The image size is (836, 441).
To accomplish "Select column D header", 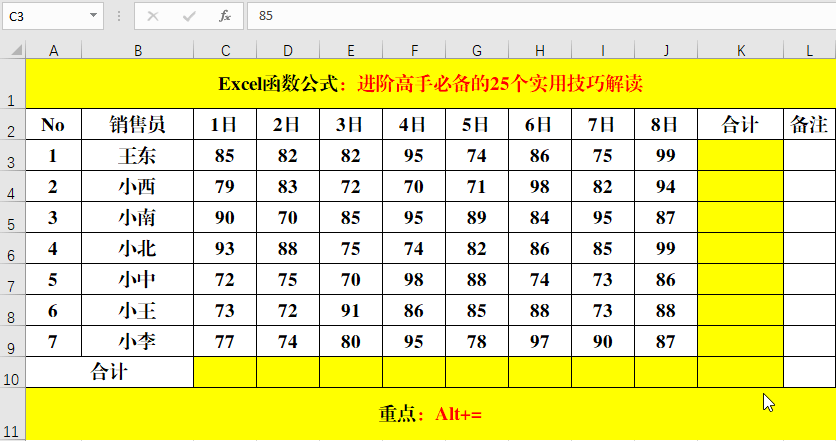I will click(x=288, y=51).
